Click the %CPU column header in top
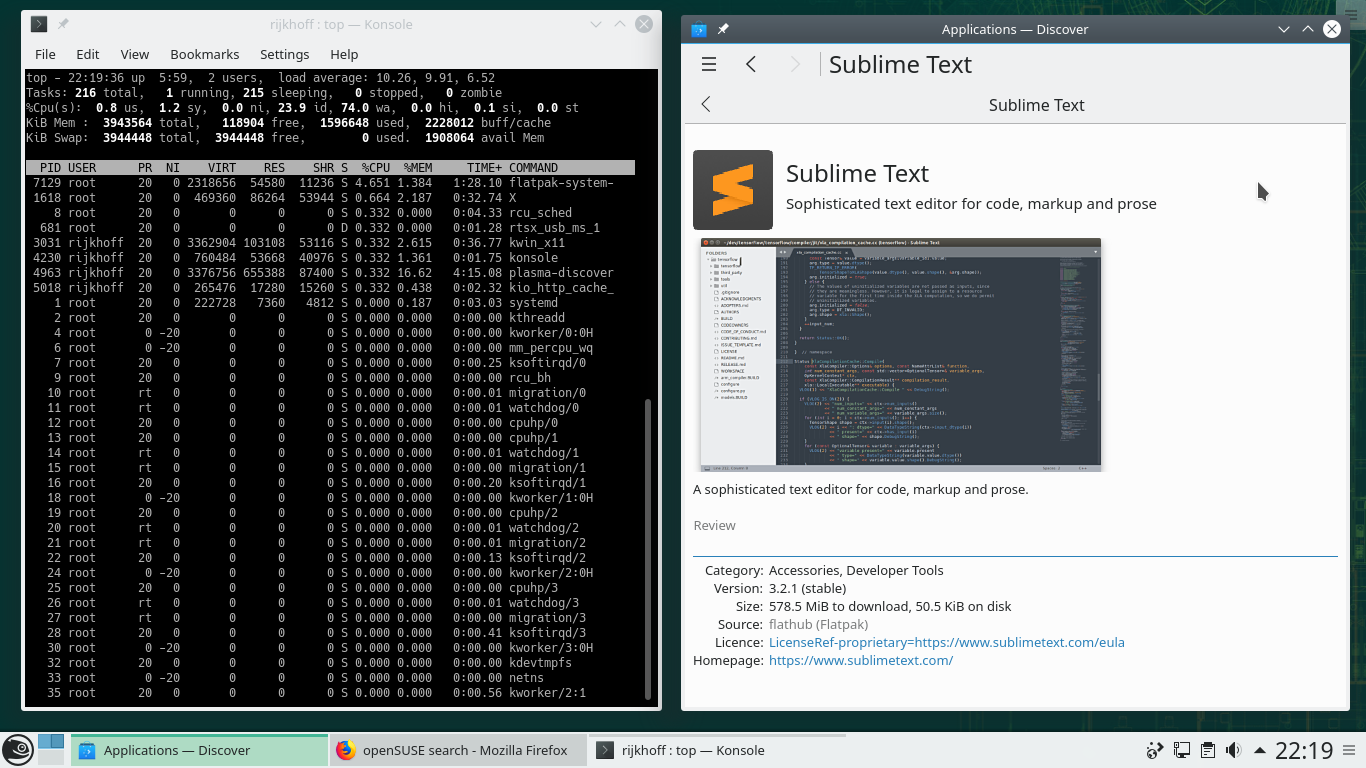 (x=376, y=168)
